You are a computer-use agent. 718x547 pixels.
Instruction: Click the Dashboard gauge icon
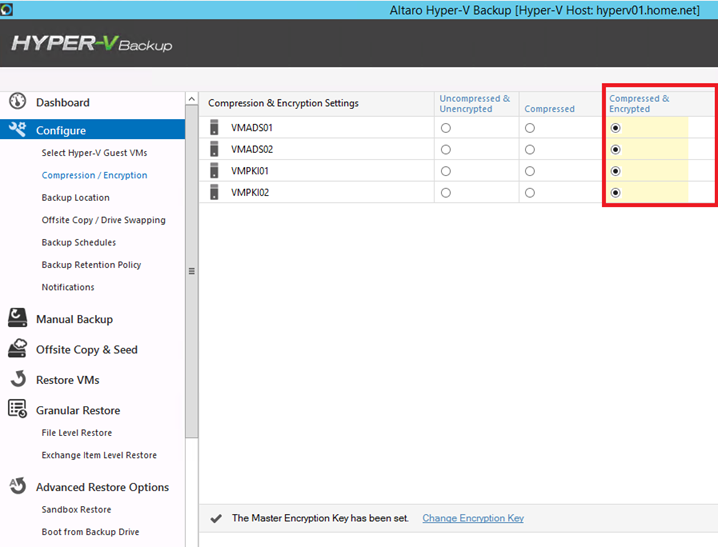point(17,101)
